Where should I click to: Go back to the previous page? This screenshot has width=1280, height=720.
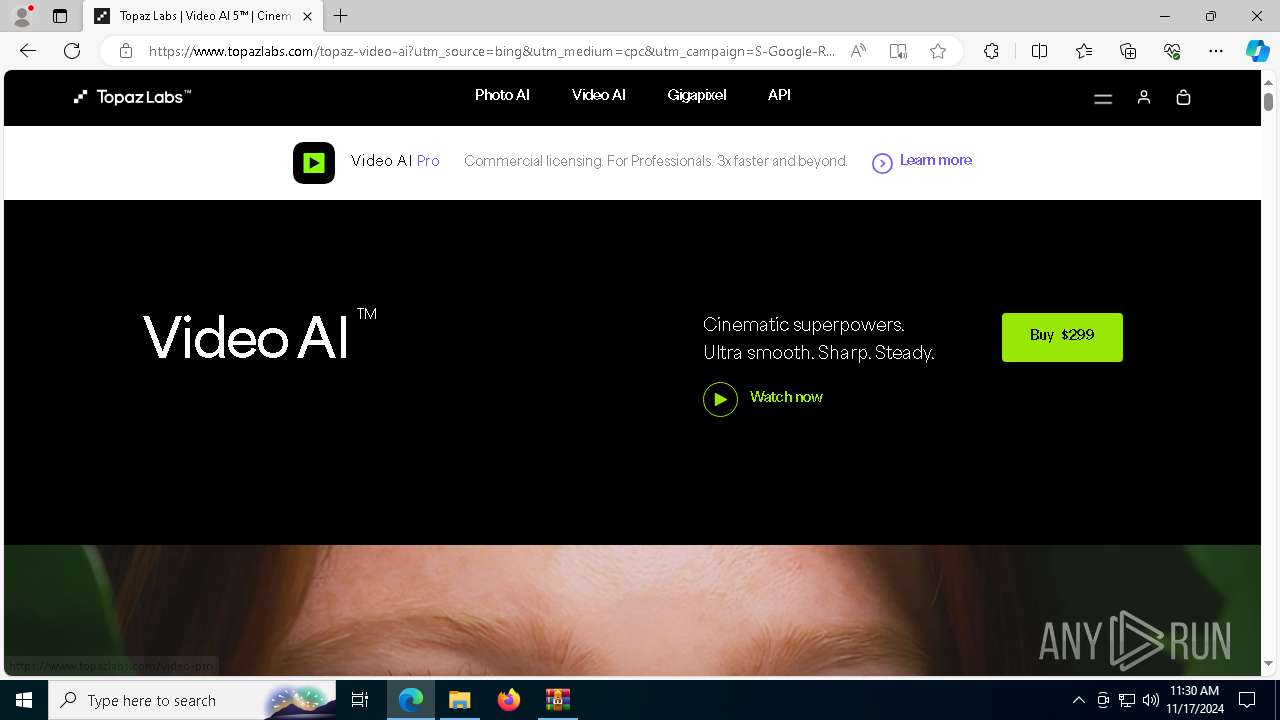(x=28, y=51)
